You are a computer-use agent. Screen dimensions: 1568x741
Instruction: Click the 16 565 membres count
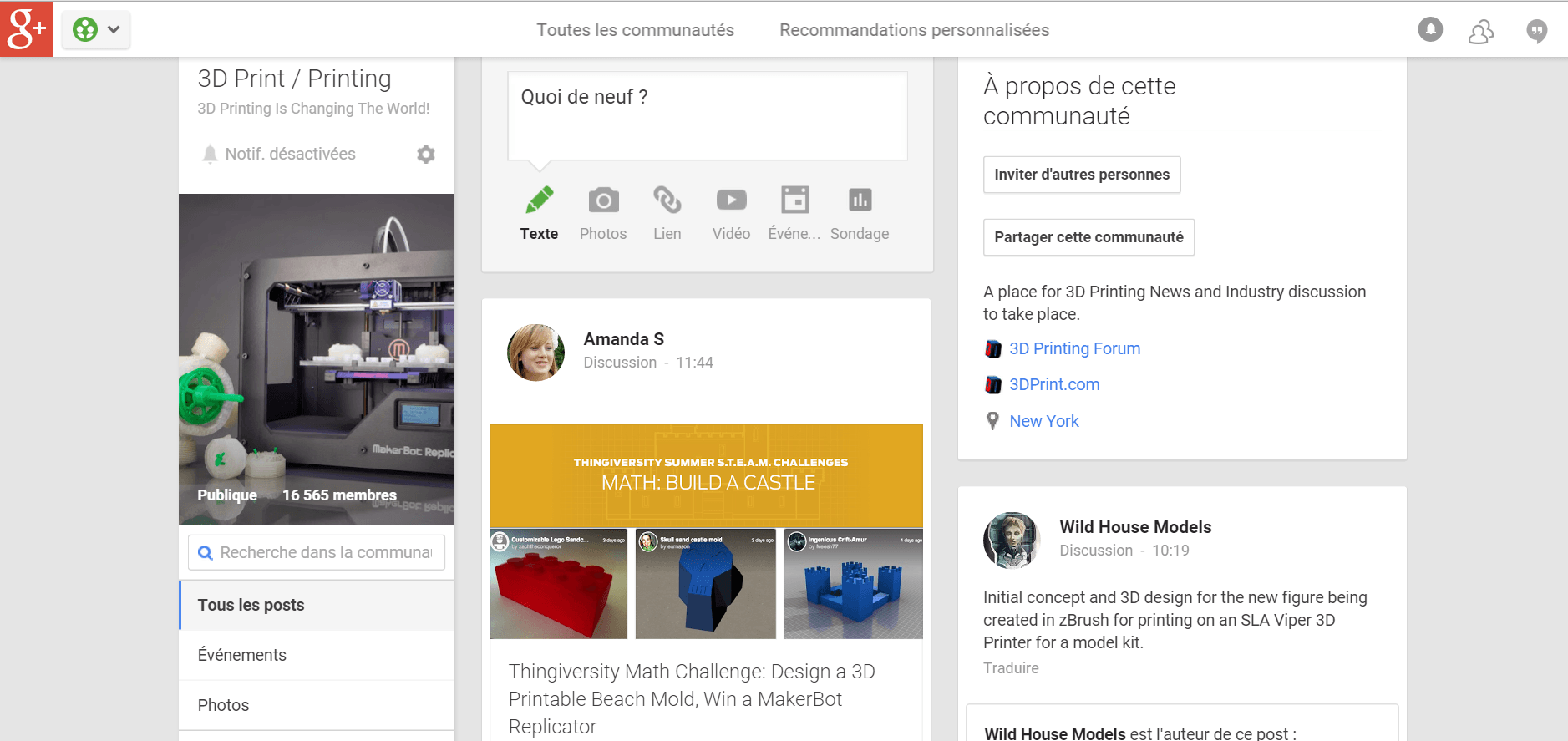(x=339, y=495)
